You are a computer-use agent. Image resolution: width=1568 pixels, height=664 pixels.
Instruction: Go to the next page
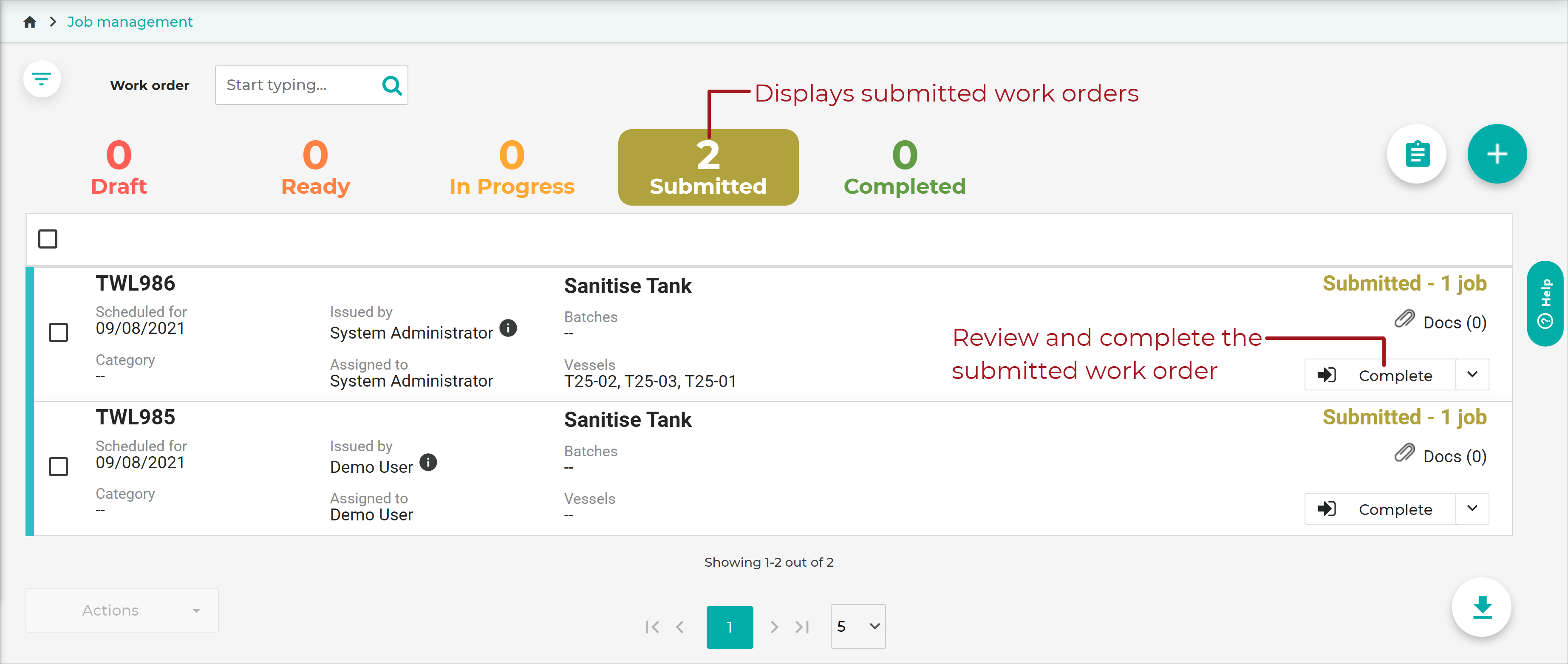point(774,627)
